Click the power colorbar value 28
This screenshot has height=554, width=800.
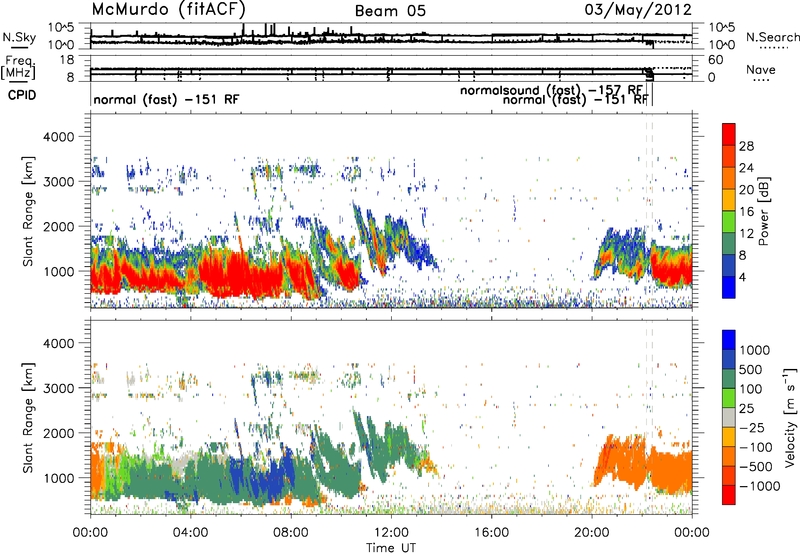pyautogui.click(x=746, y=146)
